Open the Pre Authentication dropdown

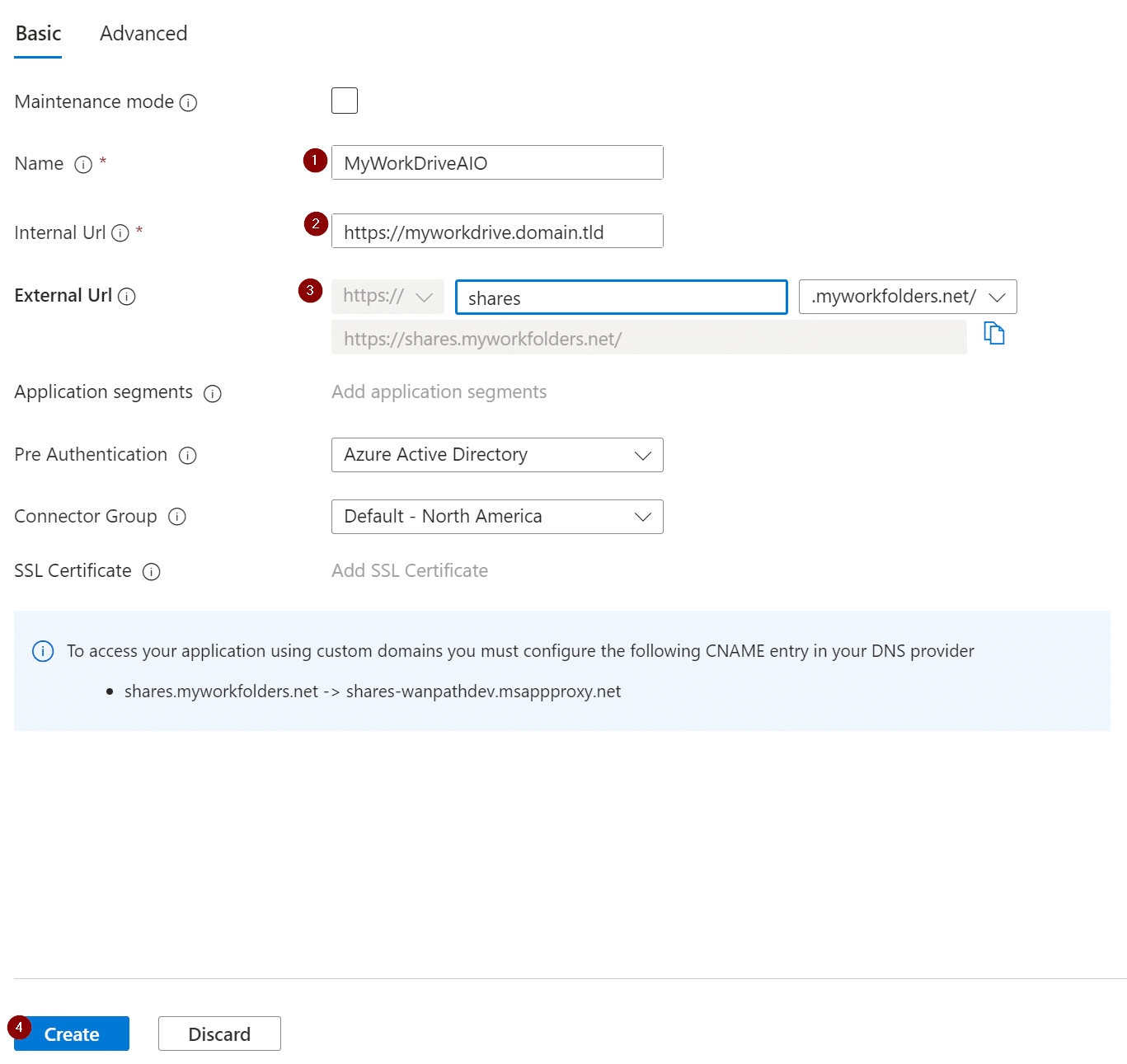point(497,455)
